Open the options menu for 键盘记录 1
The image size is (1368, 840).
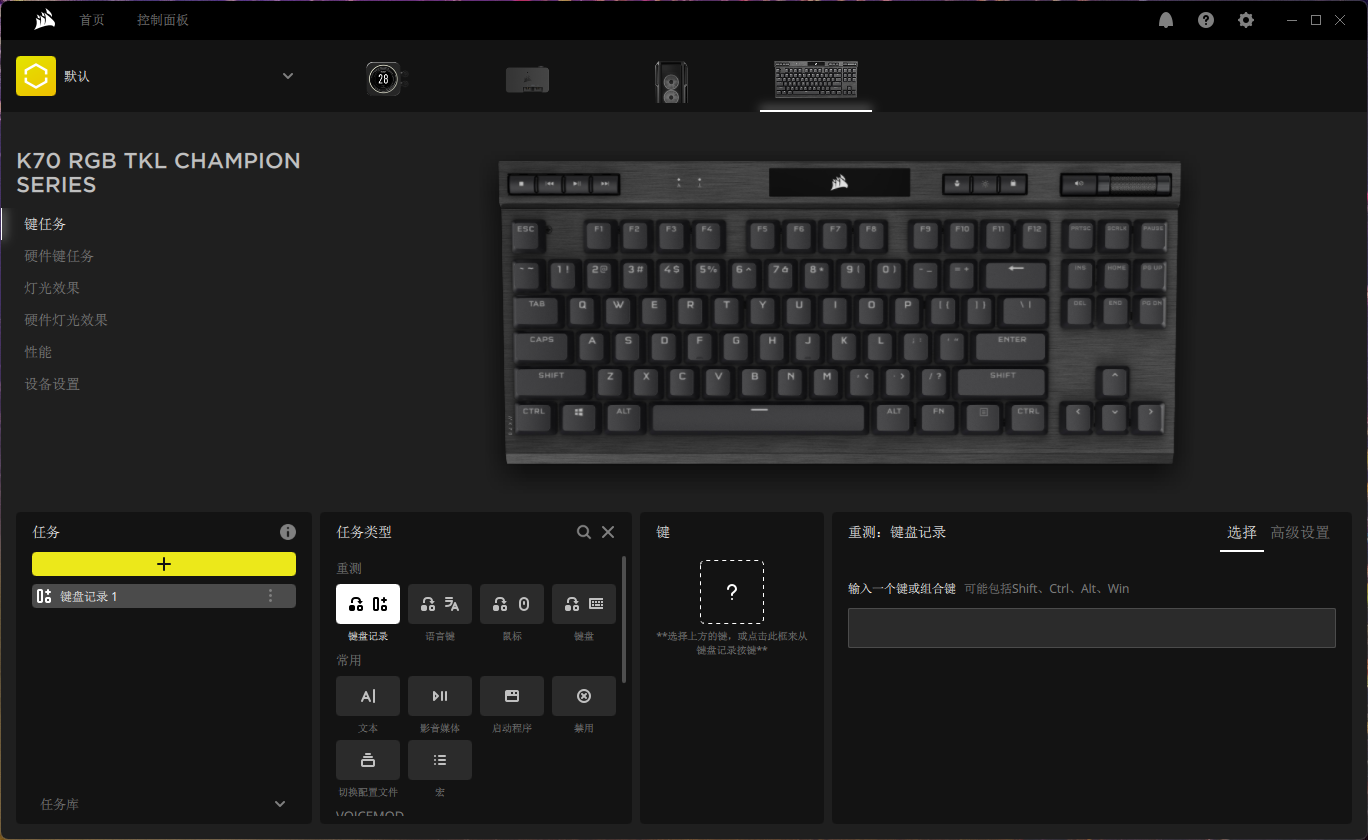pos(270,596)
